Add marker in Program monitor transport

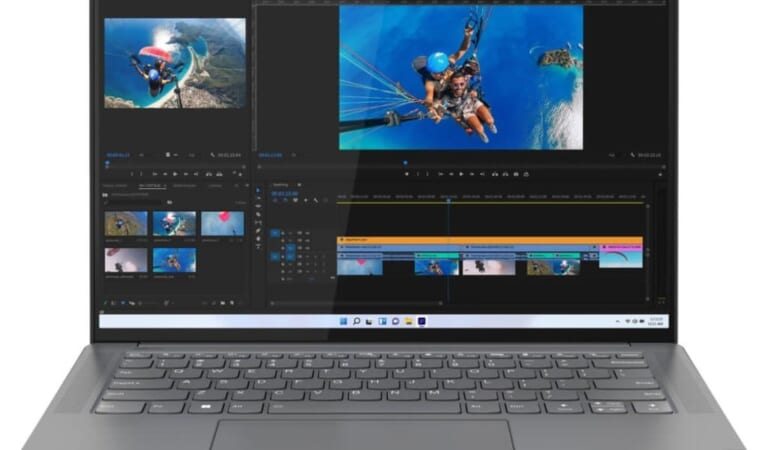pyautogui.click(x=407, y=174)
